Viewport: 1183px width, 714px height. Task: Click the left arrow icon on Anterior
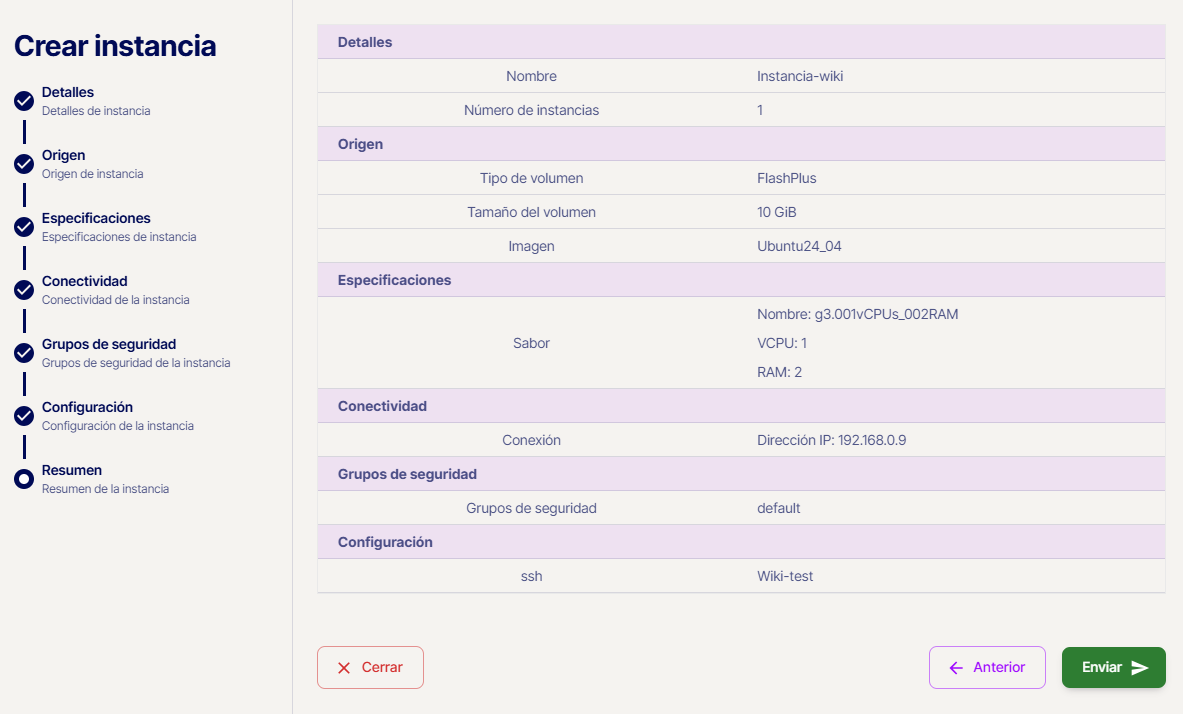point(956,668)
